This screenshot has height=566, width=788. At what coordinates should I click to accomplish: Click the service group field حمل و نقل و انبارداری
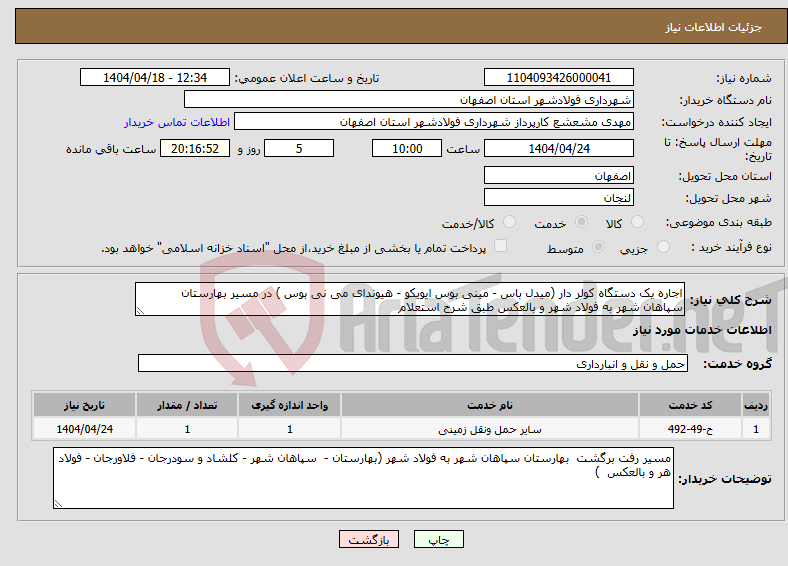pos(413,363)
